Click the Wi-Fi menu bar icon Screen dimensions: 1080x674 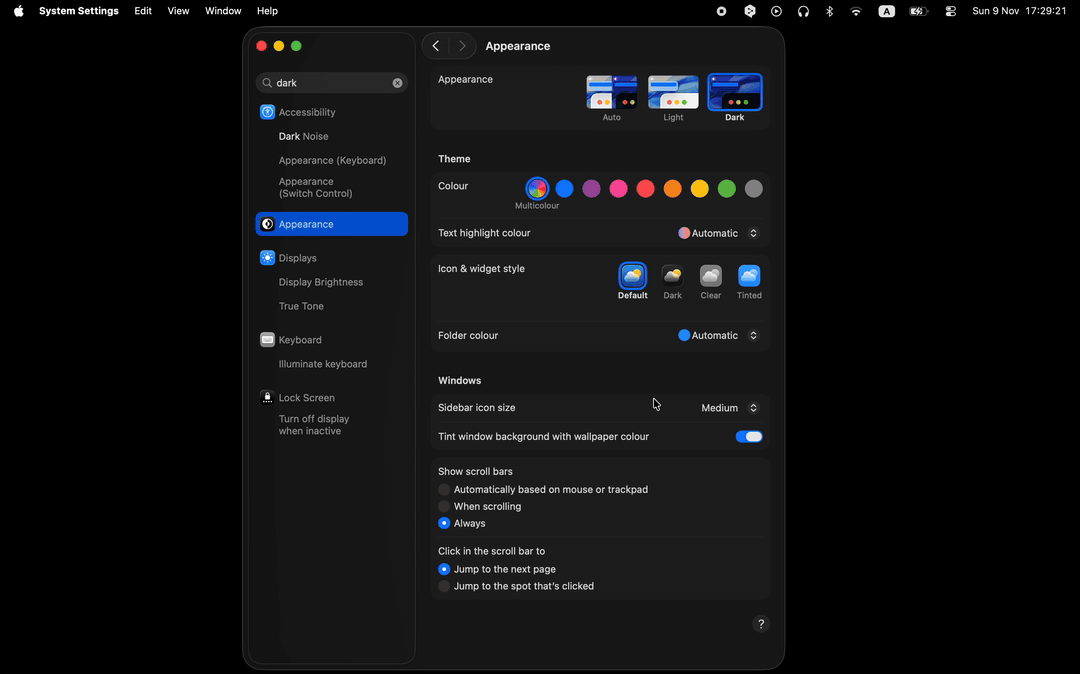tap(856, 11)
